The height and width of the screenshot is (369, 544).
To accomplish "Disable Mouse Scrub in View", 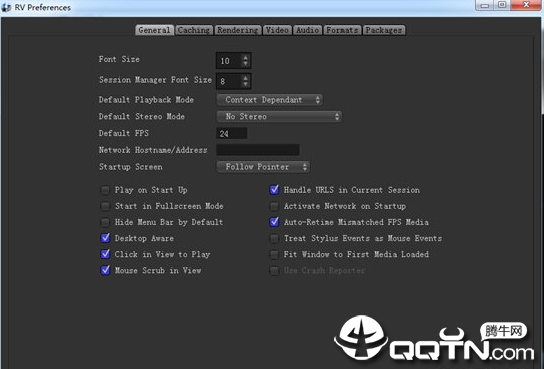I will coord(105,270).
